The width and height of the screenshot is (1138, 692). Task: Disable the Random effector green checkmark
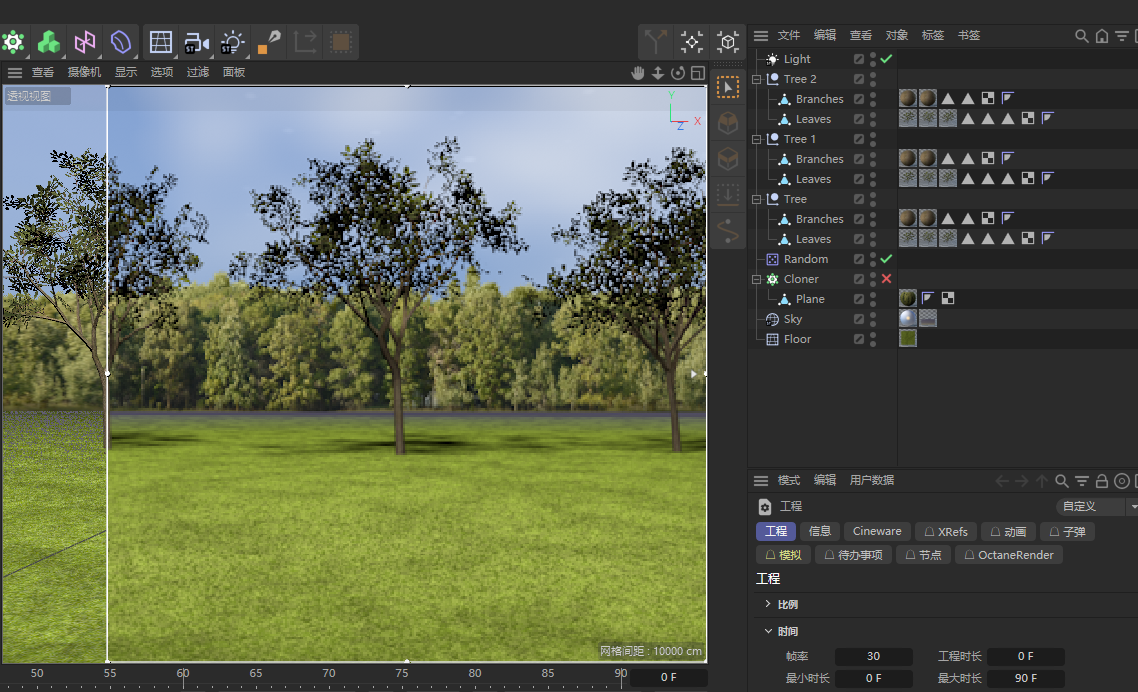(x=886, y=259)
